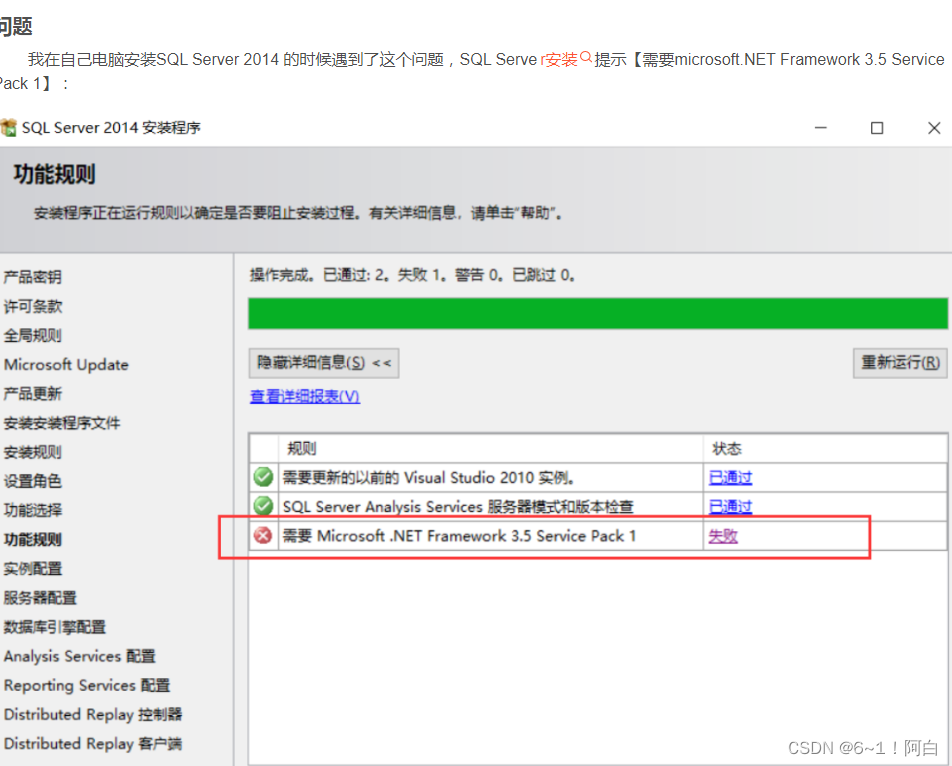Select 实例配置 step in sidebar
The width and height of the screenshot is (952, 766).
coord(33,569)
